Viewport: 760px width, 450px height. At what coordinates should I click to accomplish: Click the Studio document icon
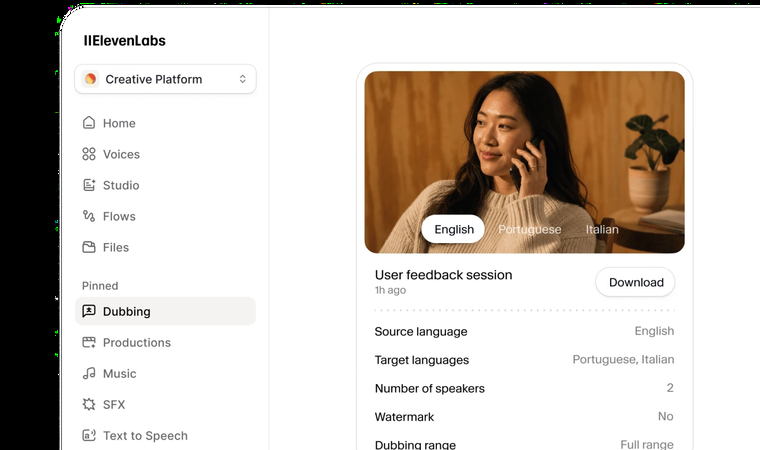tap(89, 185)
